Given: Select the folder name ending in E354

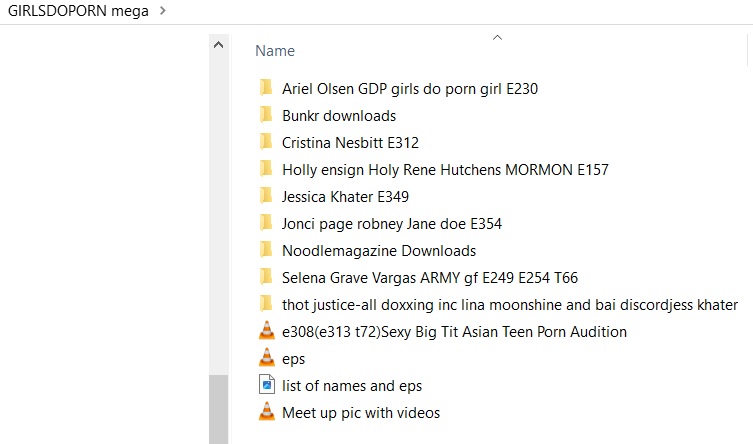Looking at the screenshot, I should tap(392, 224).
